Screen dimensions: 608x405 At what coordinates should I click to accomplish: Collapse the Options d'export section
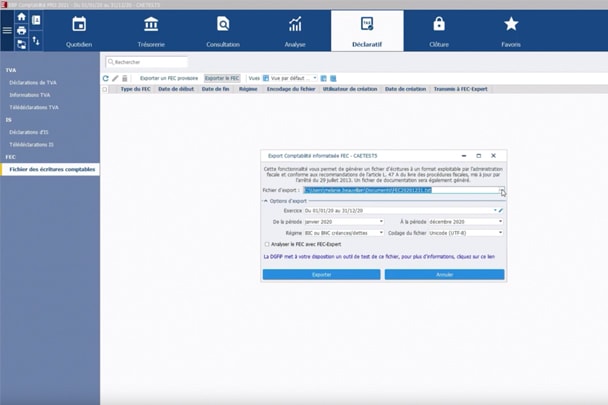click(x=265, y=201)
